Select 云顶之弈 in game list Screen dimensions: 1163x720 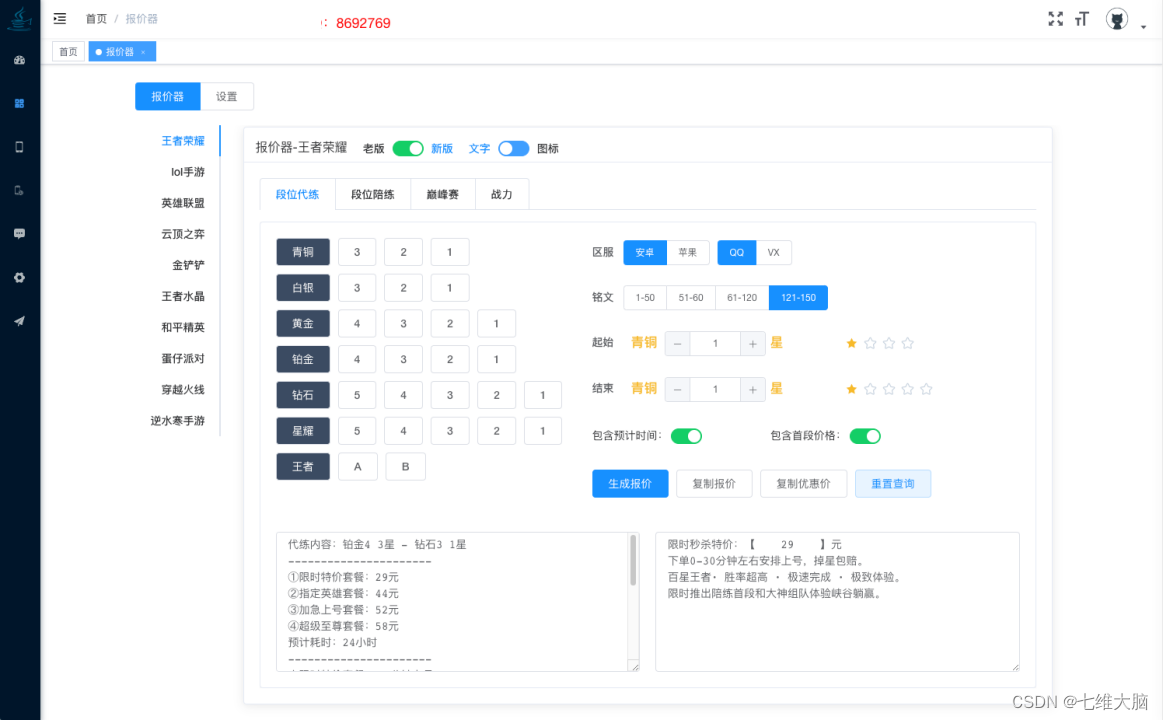183,234
